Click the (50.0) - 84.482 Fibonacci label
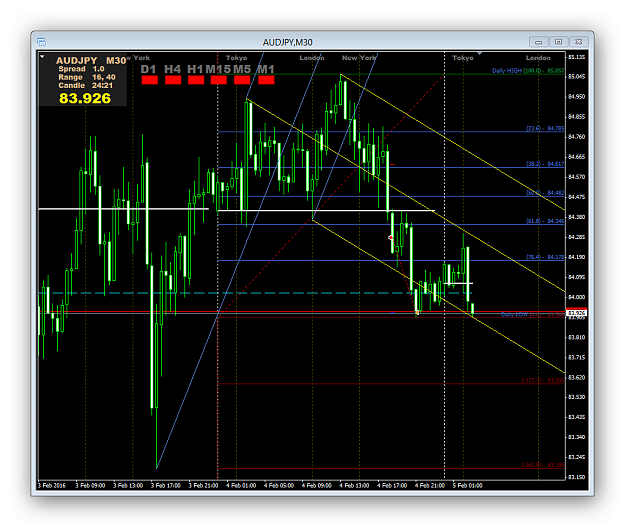Screen dimensions: 625x527 click(545, 193)
